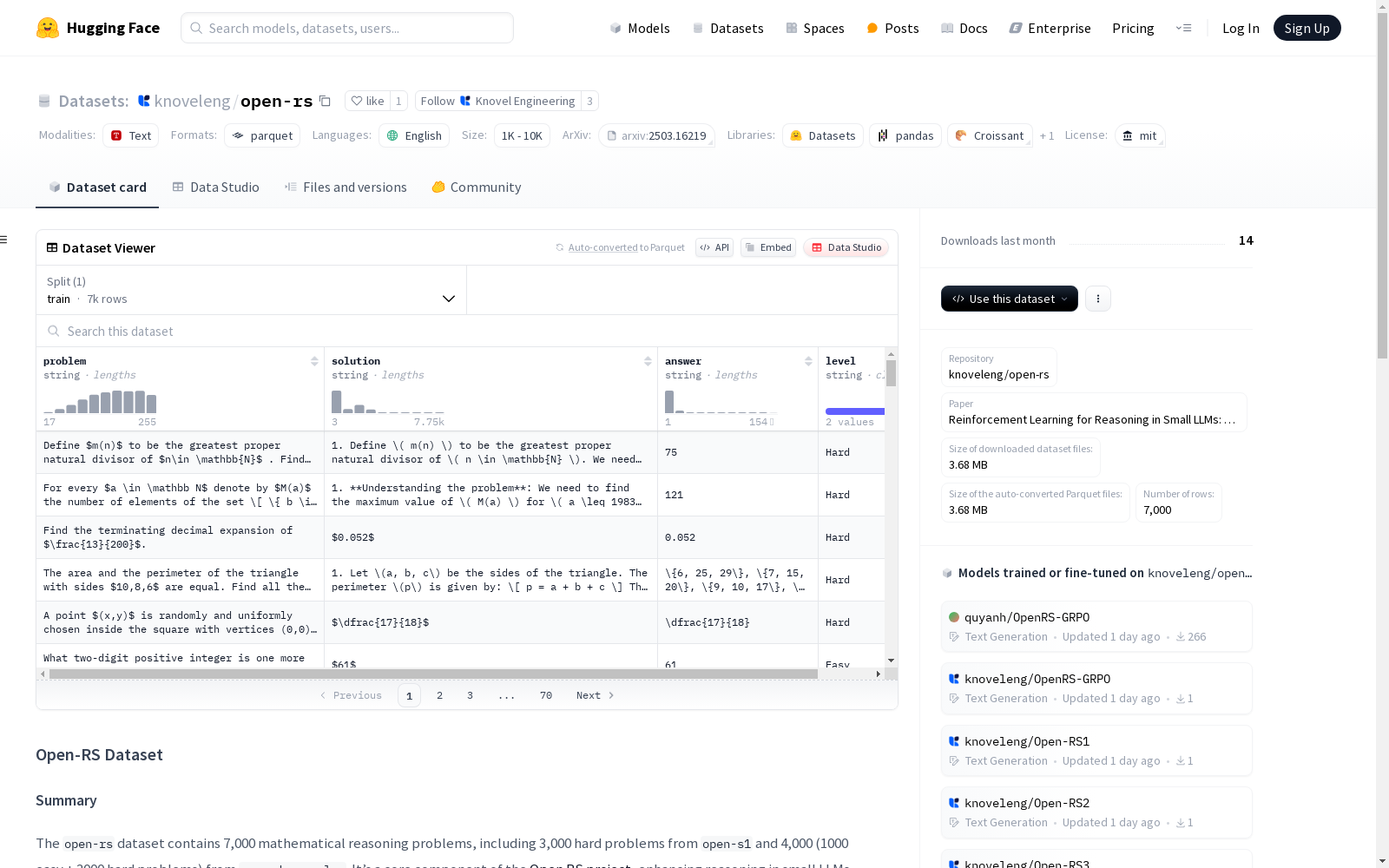Image resolution: width=1389 pixels, height=868 pixels.
Task: Click the Croissant library tag
Action: pyautogui.click(x=990, y=135)
